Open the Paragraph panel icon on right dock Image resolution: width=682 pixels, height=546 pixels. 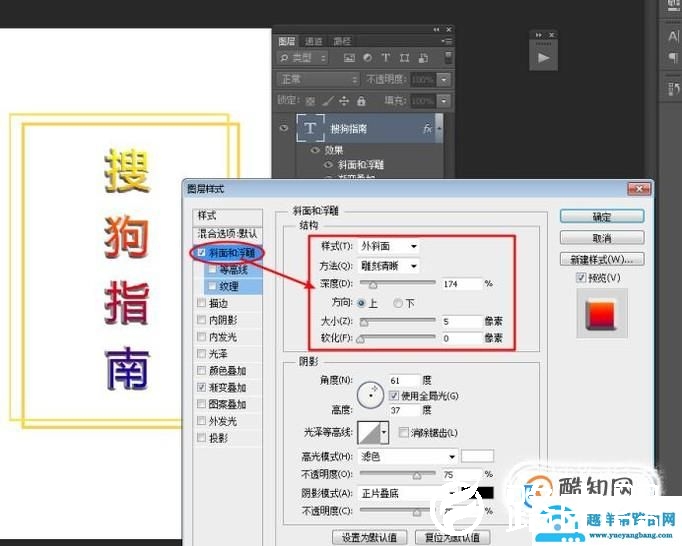coord(673,57)
